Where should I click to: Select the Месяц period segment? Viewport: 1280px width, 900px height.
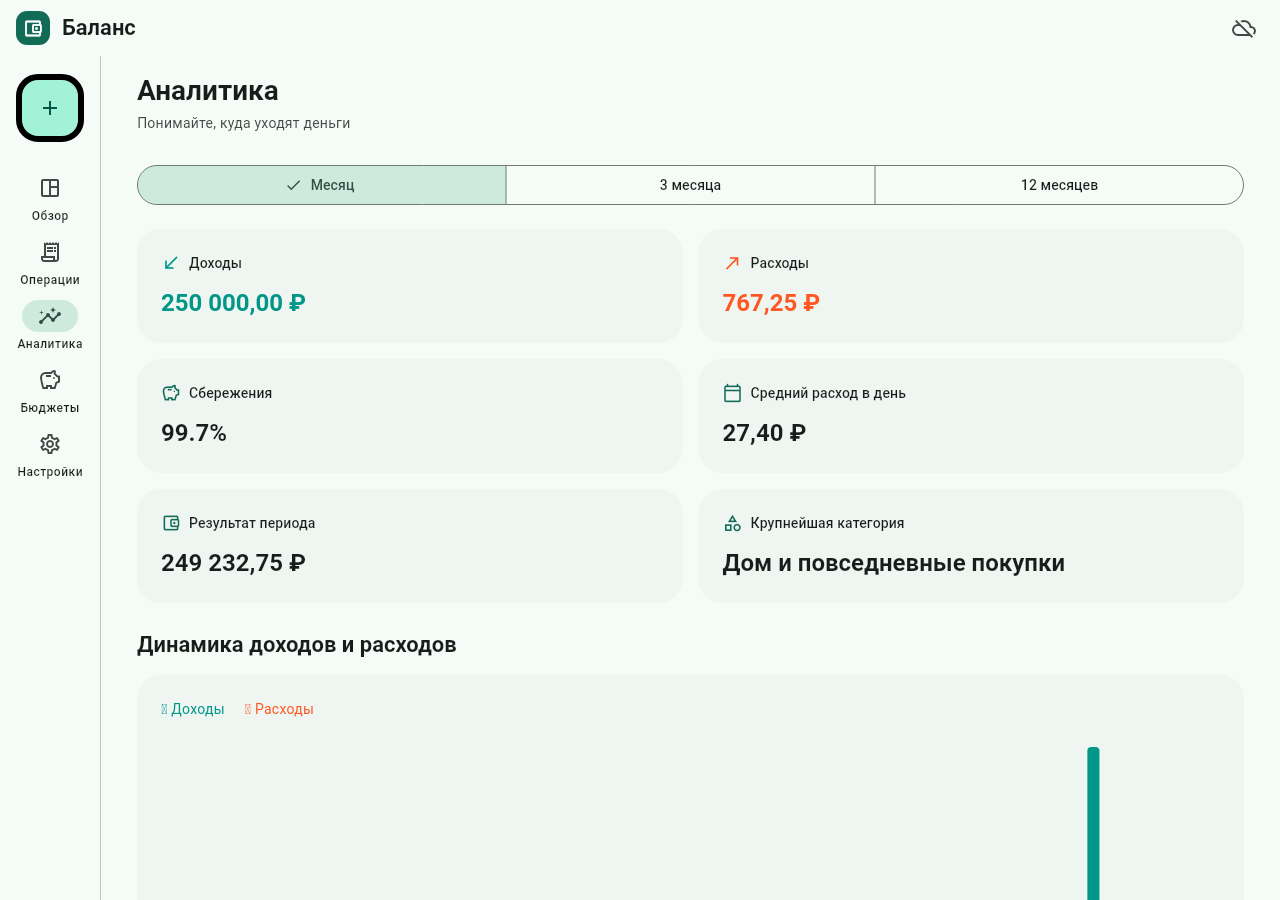321,185
